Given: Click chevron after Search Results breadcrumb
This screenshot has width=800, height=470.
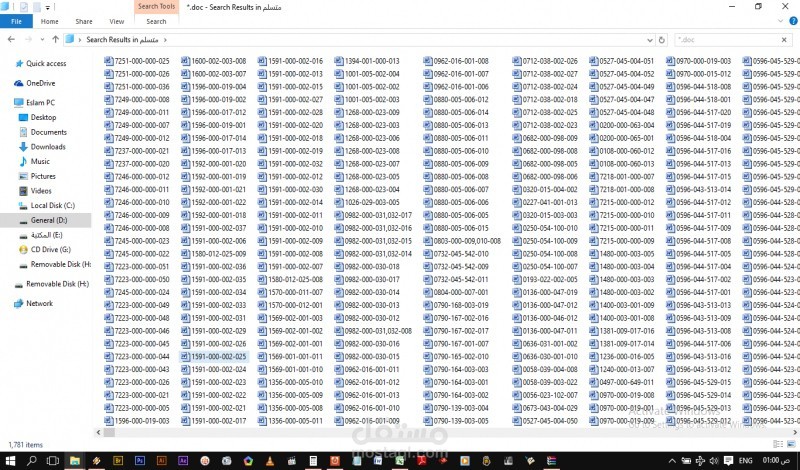Looking at the screenshot, I should click(x=165, y=39).
